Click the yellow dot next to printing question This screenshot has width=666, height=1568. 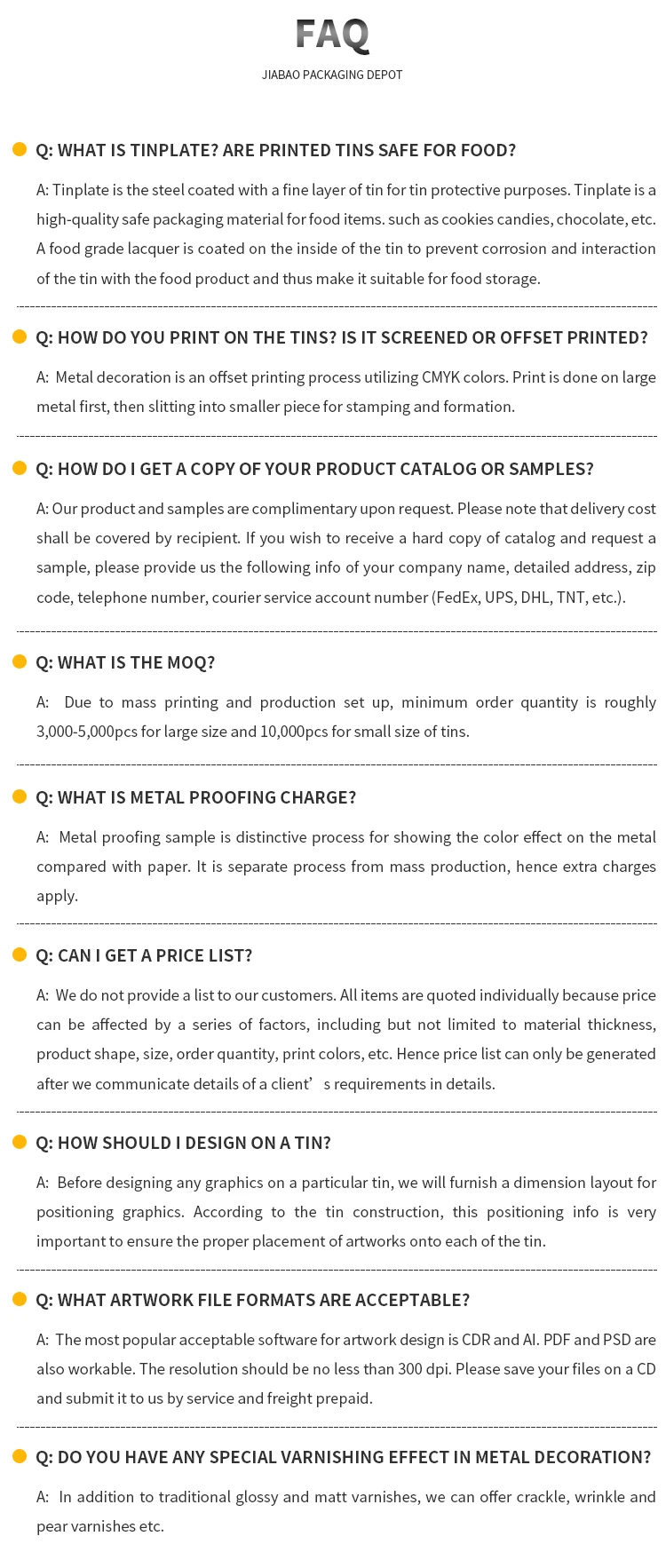[x=20, y=337]
